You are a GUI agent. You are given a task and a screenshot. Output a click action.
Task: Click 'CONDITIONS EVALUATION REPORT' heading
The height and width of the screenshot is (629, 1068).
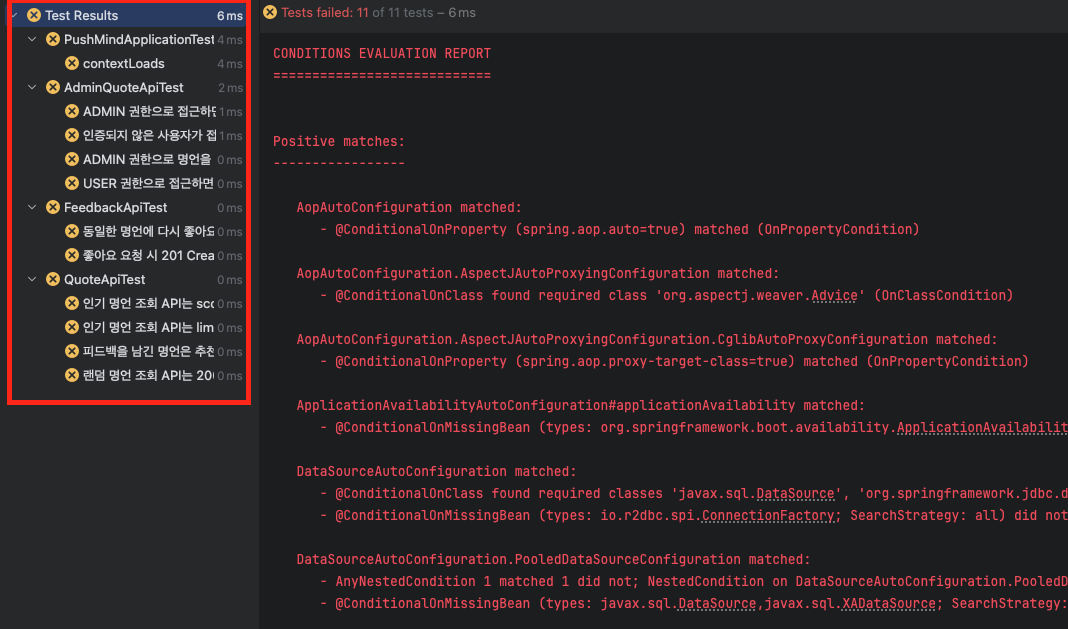381,53
